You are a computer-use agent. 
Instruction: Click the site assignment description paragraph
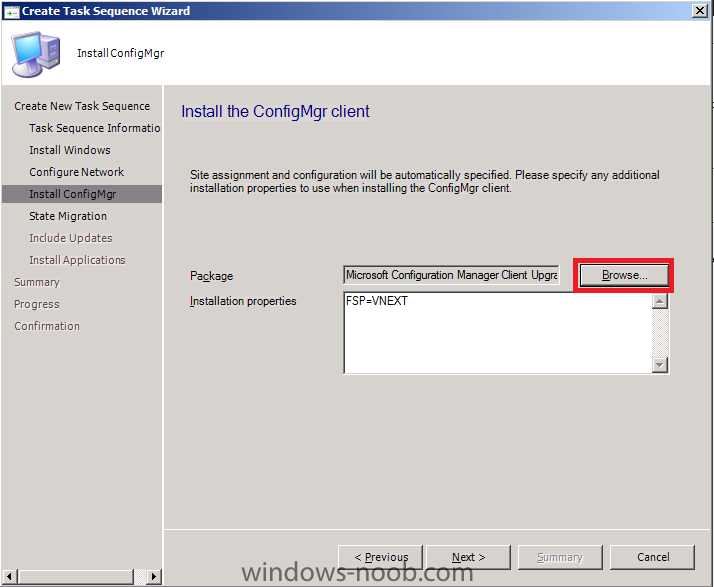(424, 181)
